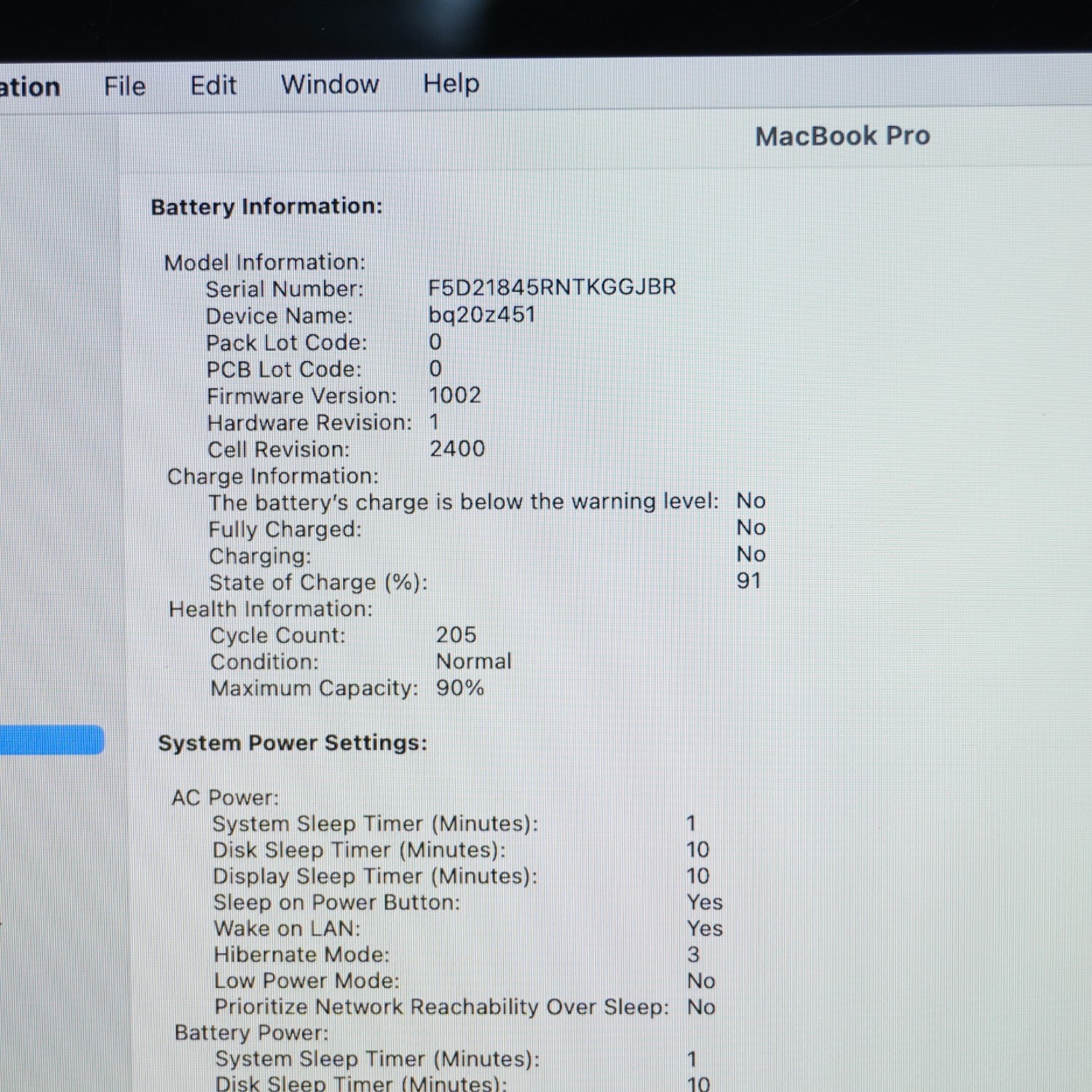Select Battery Power System Sleep Timer value 1
Image resolution: width=1092 pixels, height=1092 pixels.
[x=692, y=1059]
